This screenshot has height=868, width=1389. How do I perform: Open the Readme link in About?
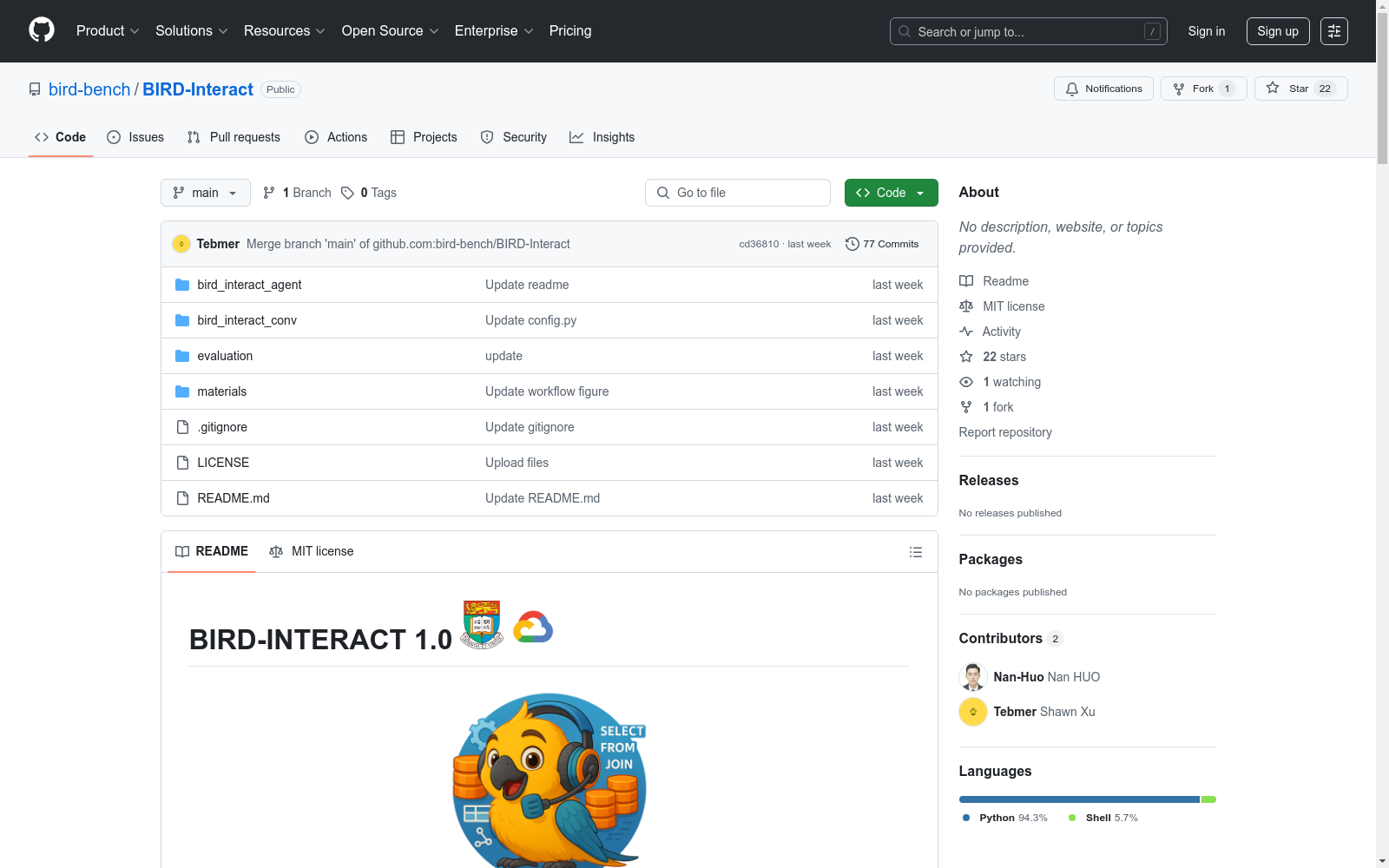pyautogui.click(x=994, y=281)
